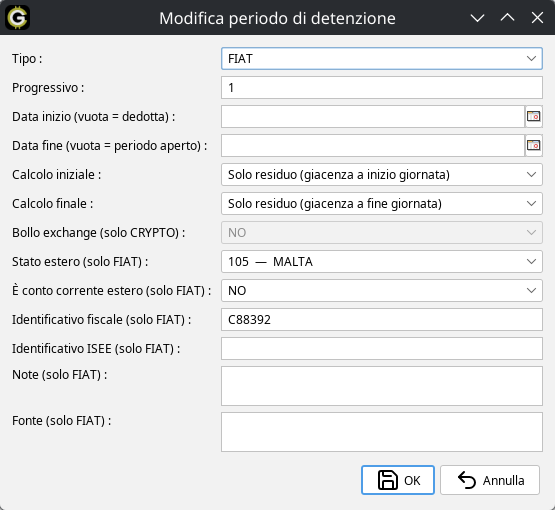
Task: Click the 'Identificativo fiscale (solo FIAT) :' label
Action: click(x=102, y=320)
